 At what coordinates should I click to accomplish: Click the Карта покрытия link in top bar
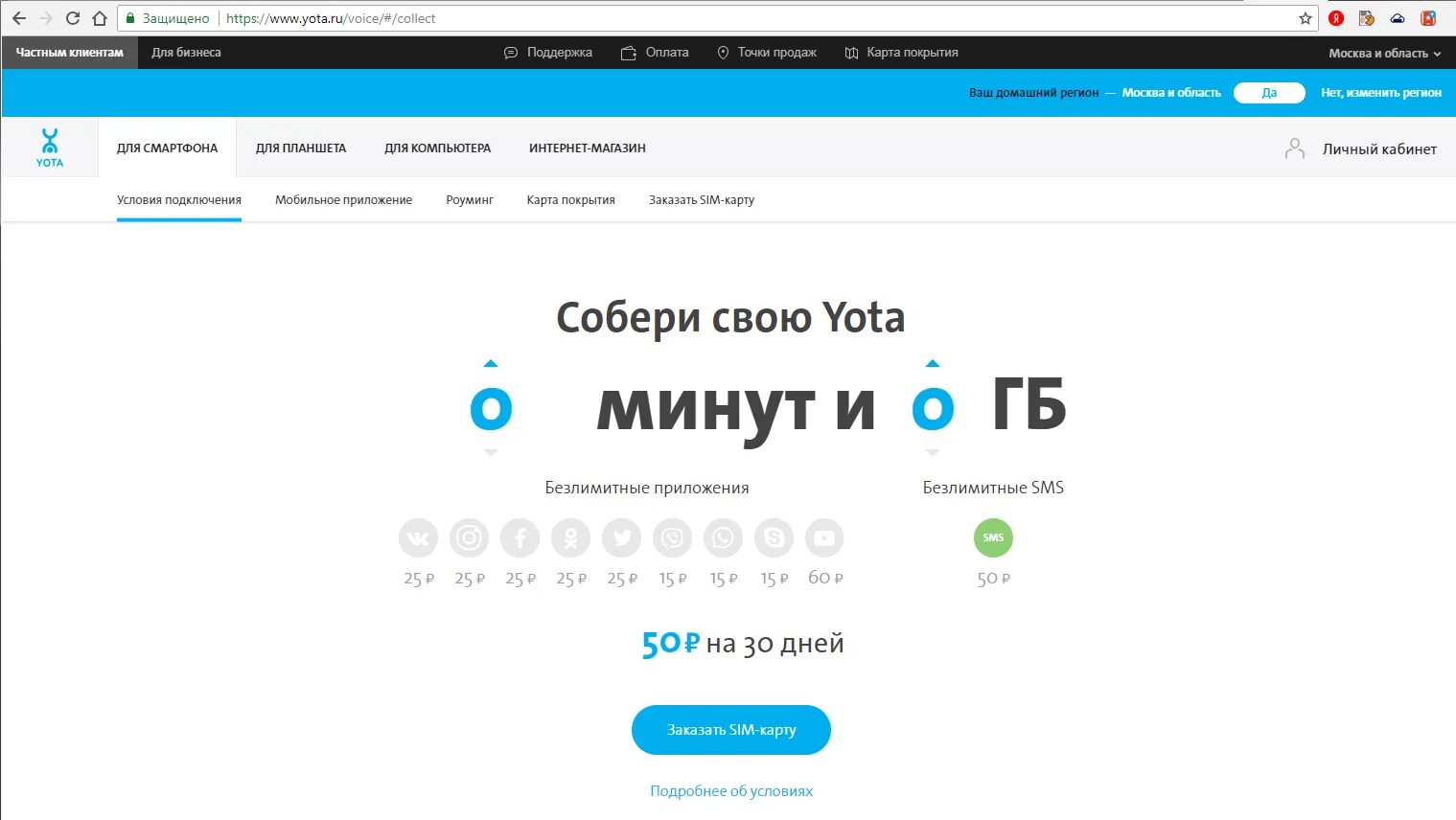[x=913, y=53]
